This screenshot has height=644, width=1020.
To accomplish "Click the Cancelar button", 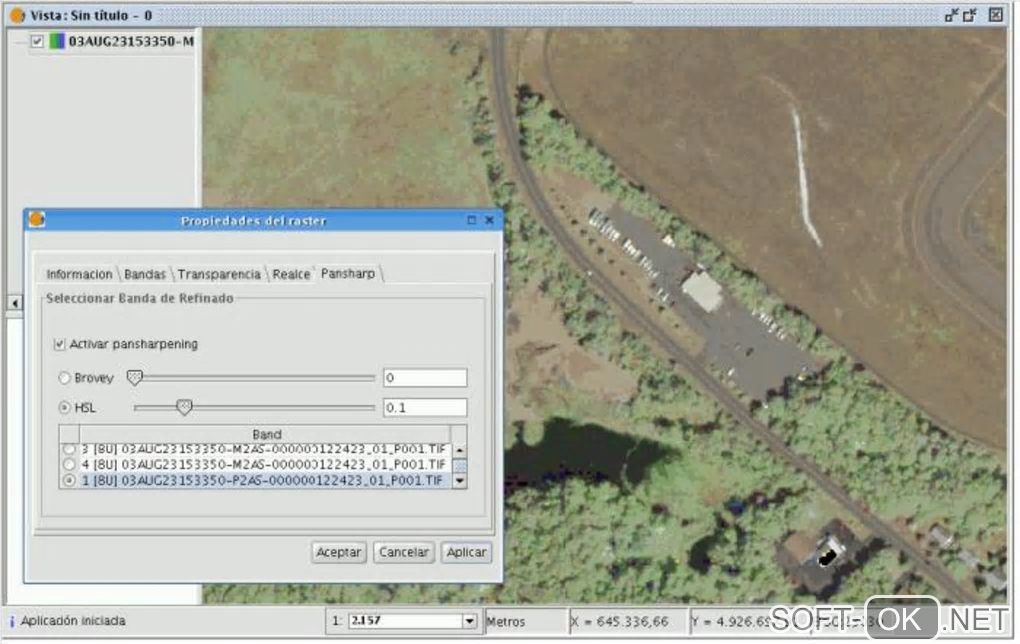I will tap(403, 552).
